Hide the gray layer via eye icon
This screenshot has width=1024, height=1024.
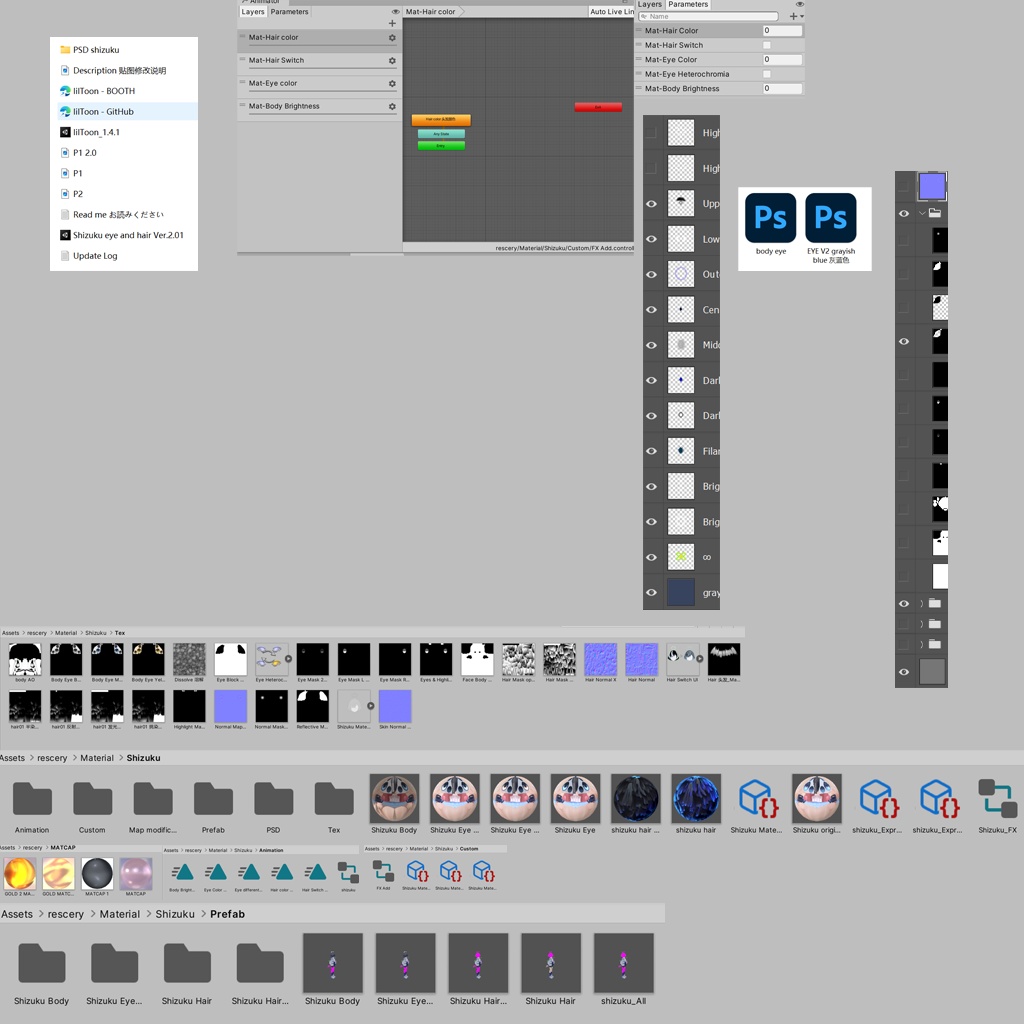pos(651,592)
